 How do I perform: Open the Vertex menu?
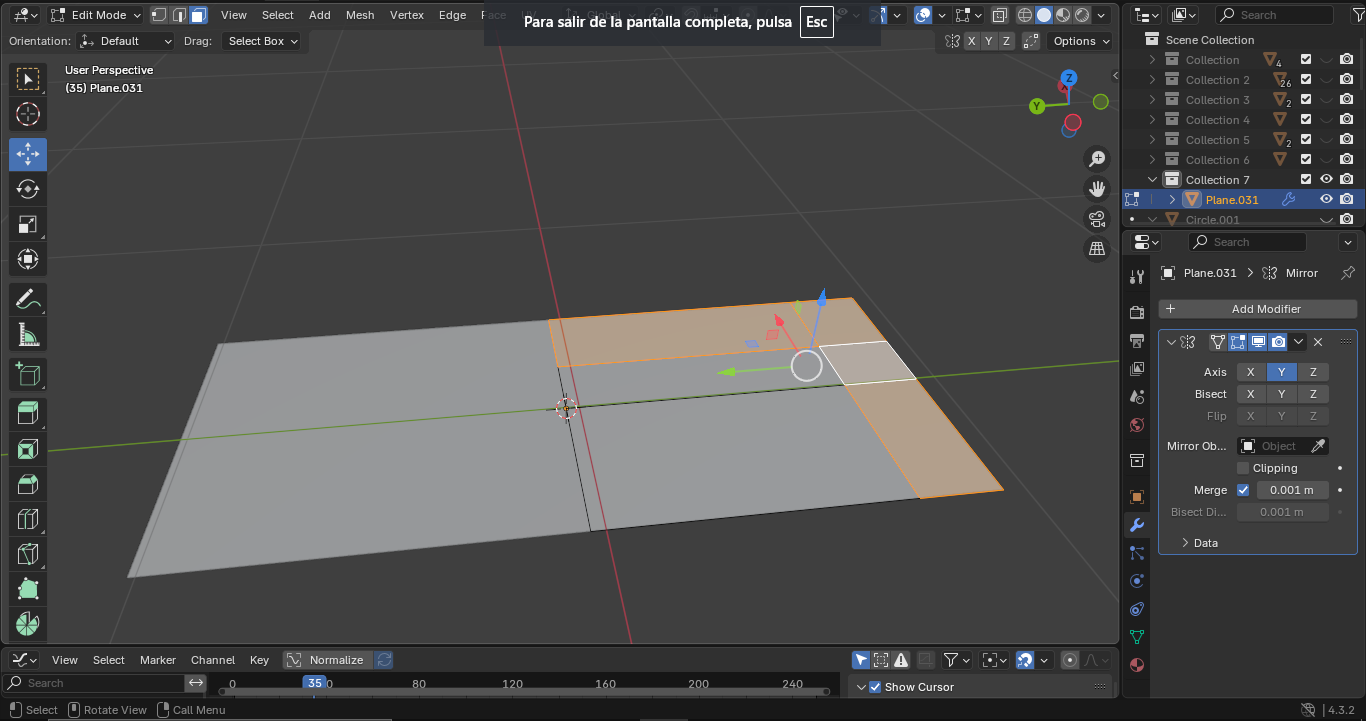(x=407, y=15)
